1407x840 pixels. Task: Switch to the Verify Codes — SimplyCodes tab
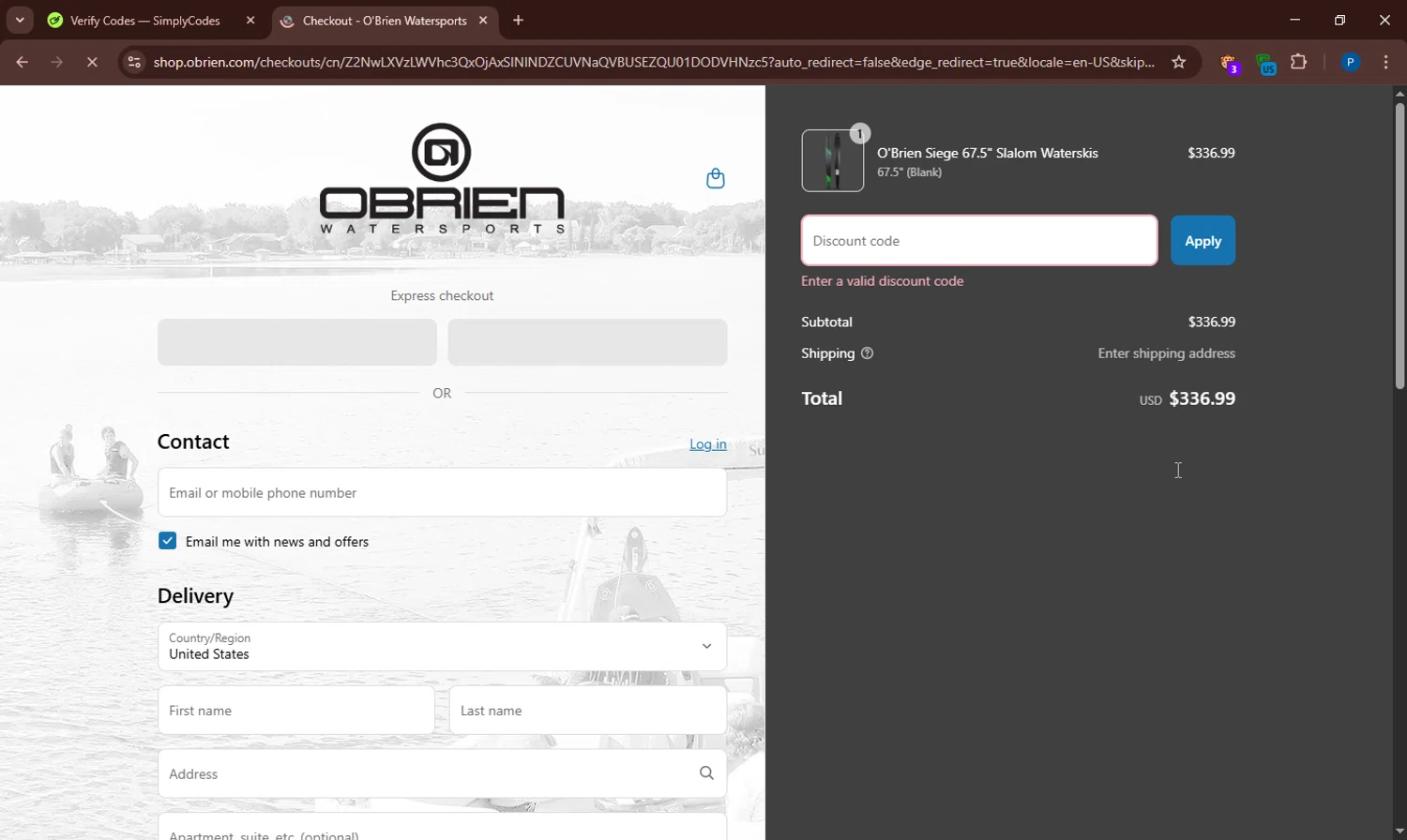coord(145,21)
